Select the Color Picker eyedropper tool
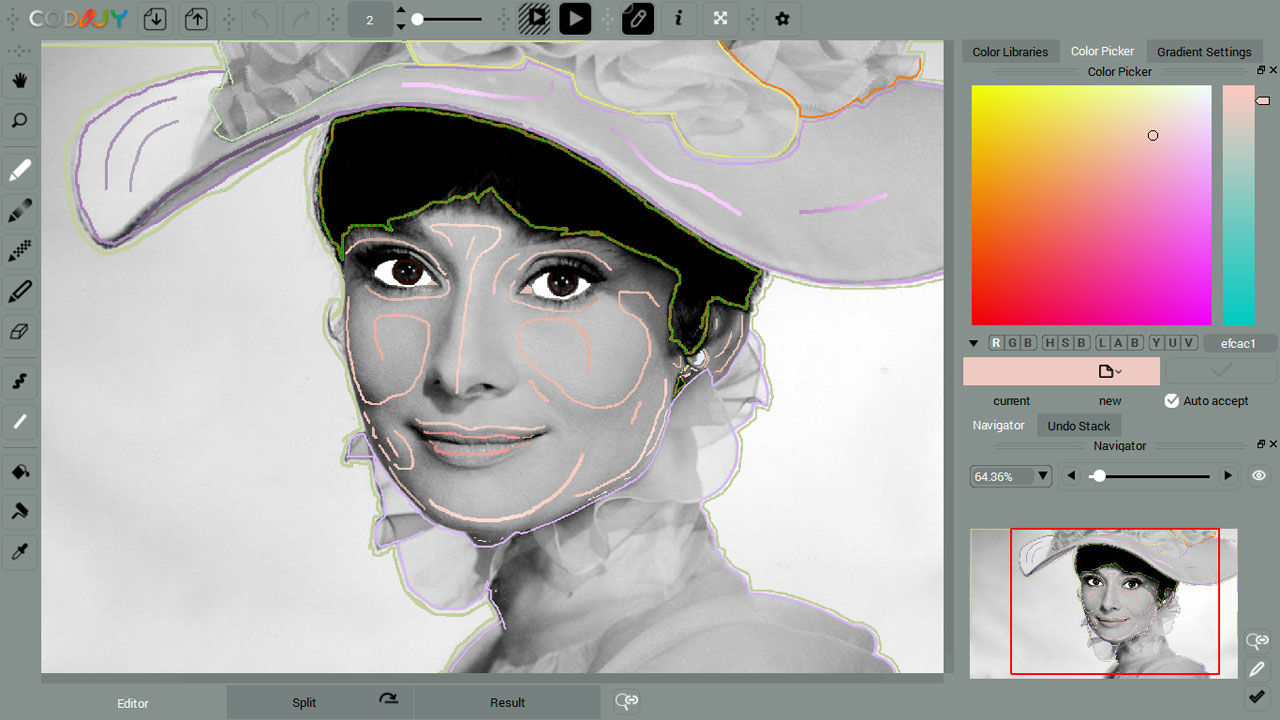Screen dimensions: 1280x720 (x=20, y=551)
